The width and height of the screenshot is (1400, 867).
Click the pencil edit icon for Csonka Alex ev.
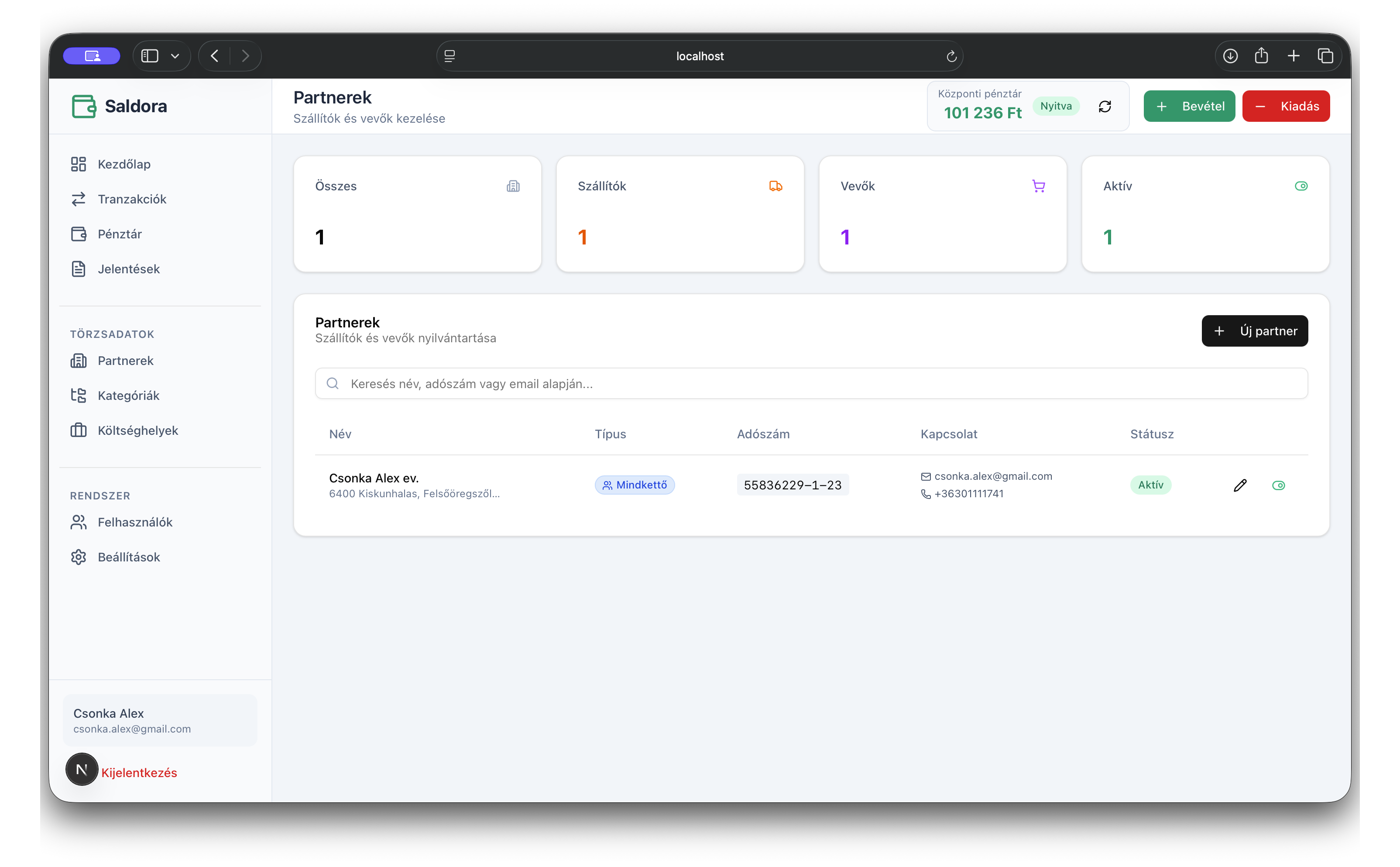1239,486
